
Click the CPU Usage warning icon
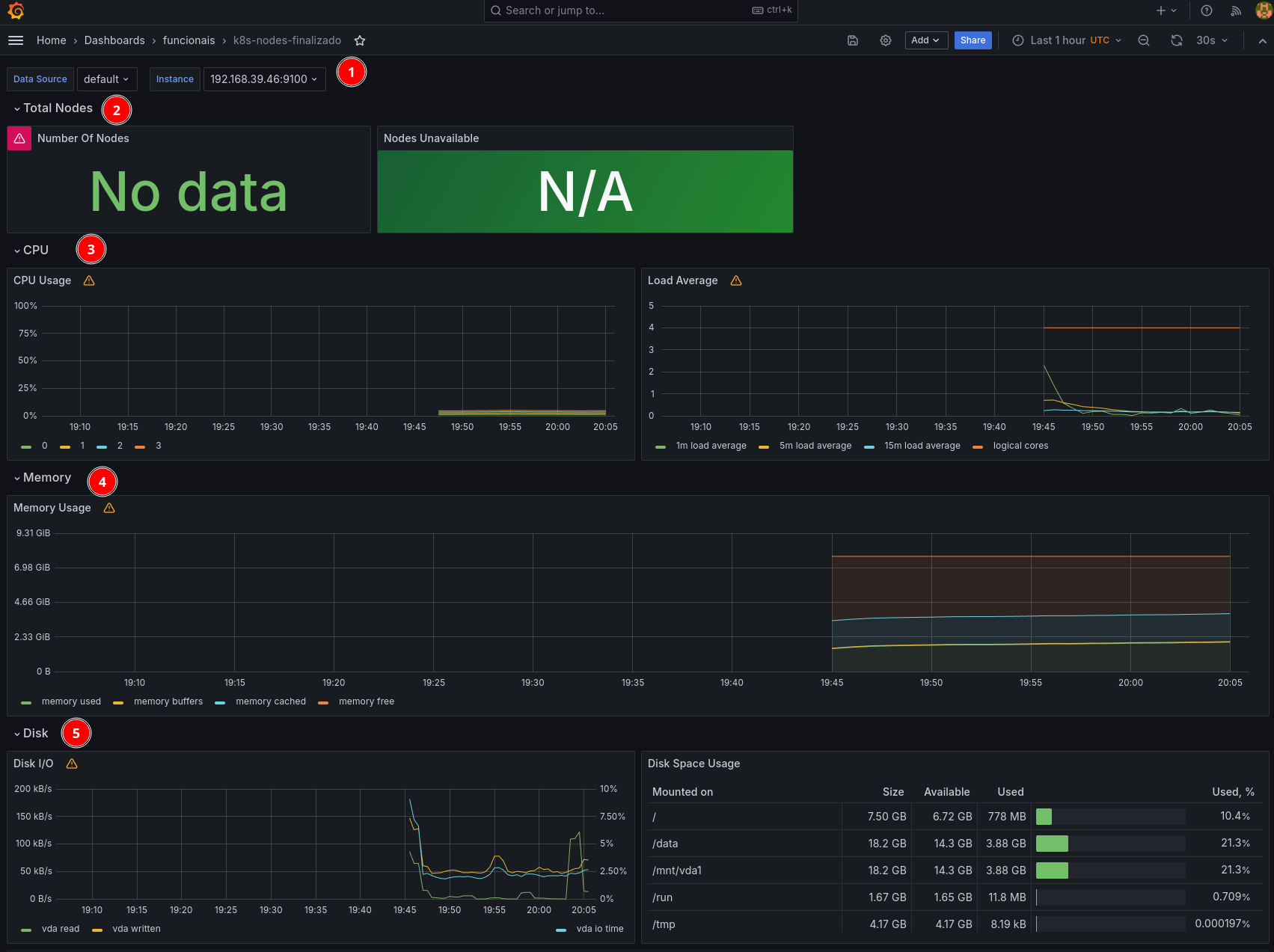(x=89, y=280)
